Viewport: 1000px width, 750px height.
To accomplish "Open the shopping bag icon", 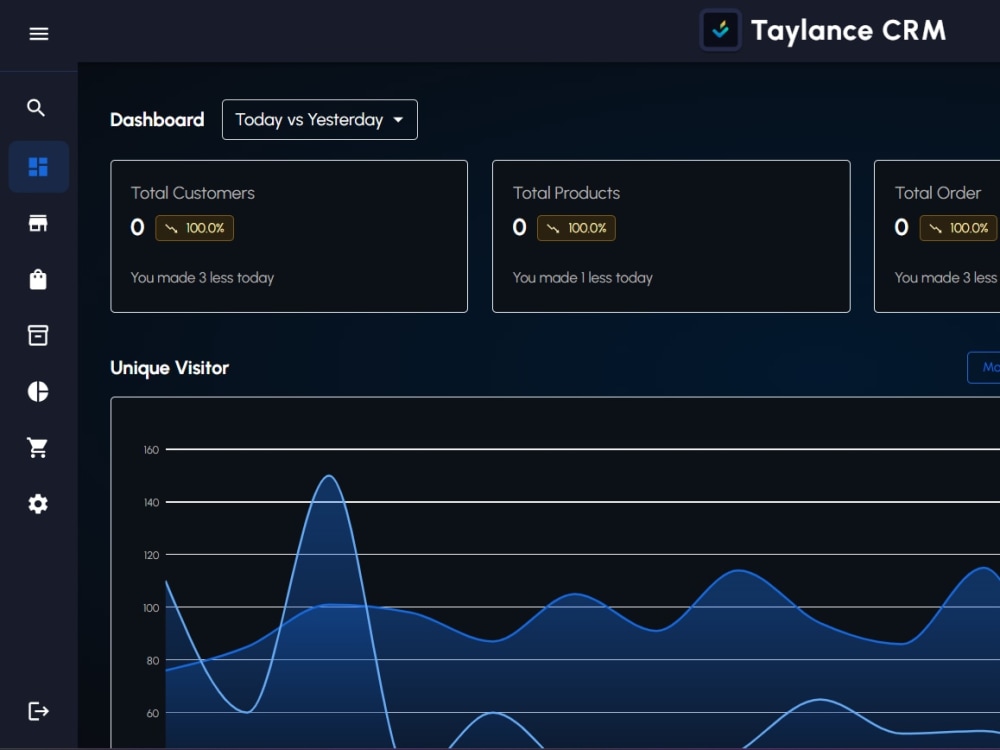I will [38, 279].
